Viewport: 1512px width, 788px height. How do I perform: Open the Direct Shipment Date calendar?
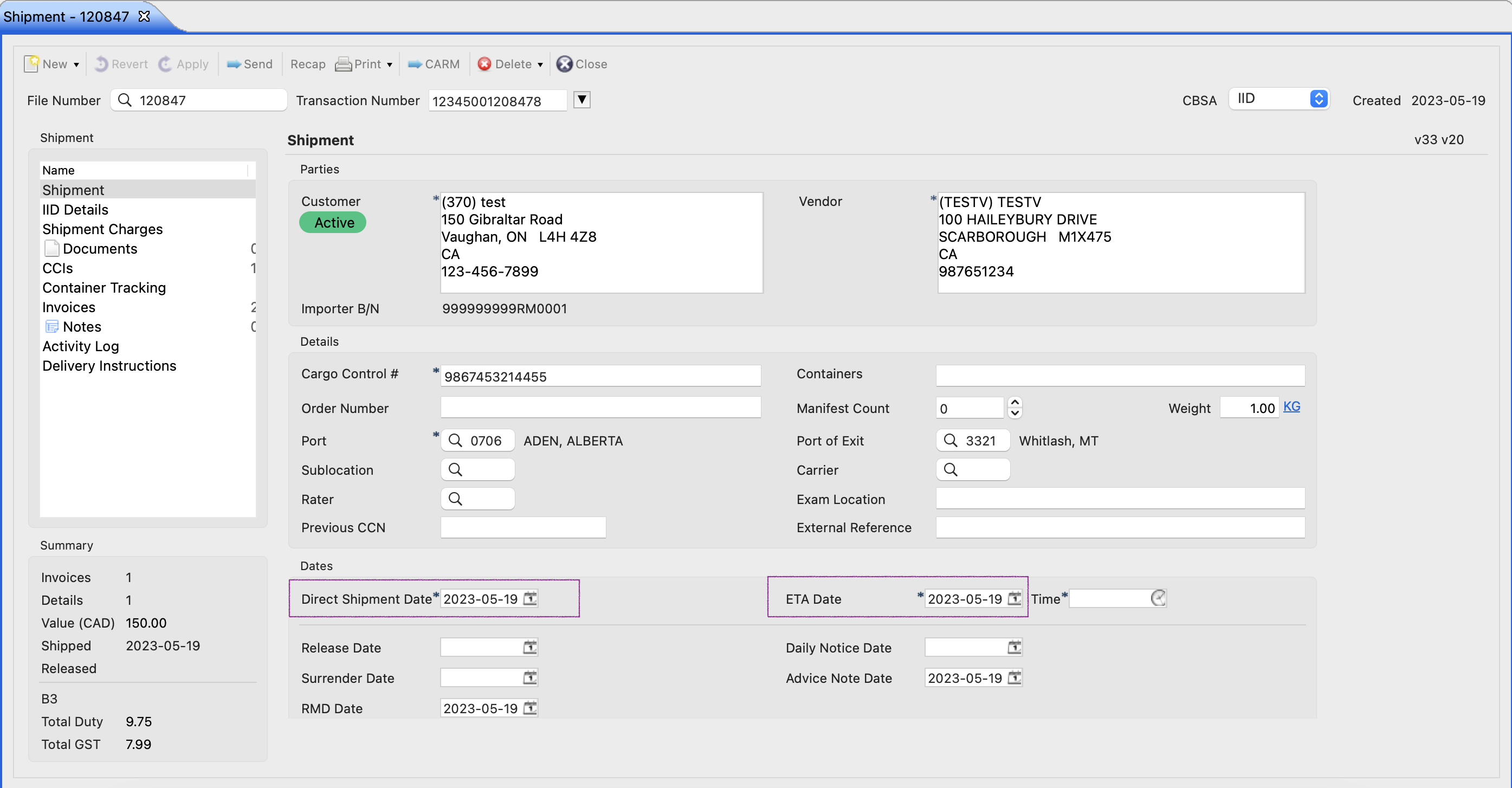click(x=530, y=598)
